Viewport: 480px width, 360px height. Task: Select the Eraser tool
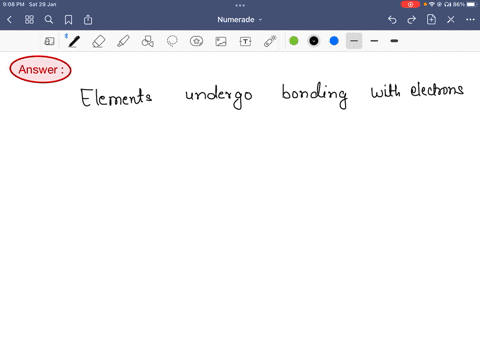click(x=99, y=41)
